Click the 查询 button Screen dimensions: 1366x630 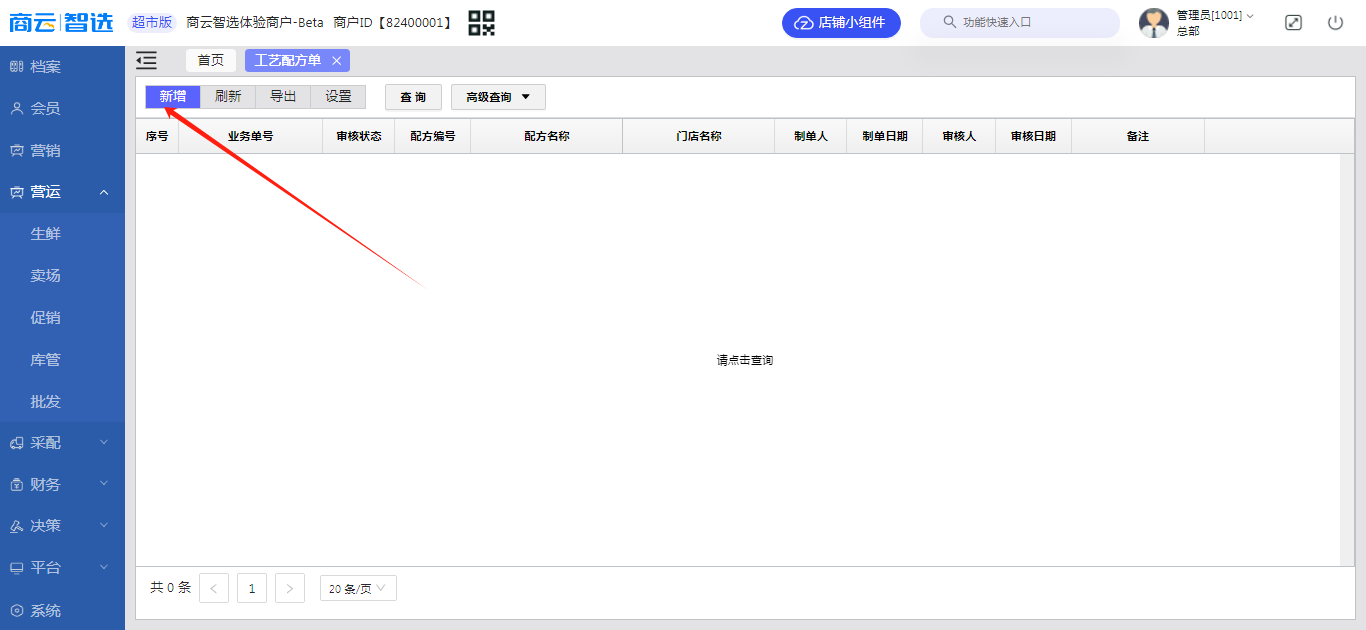(413, 97)
